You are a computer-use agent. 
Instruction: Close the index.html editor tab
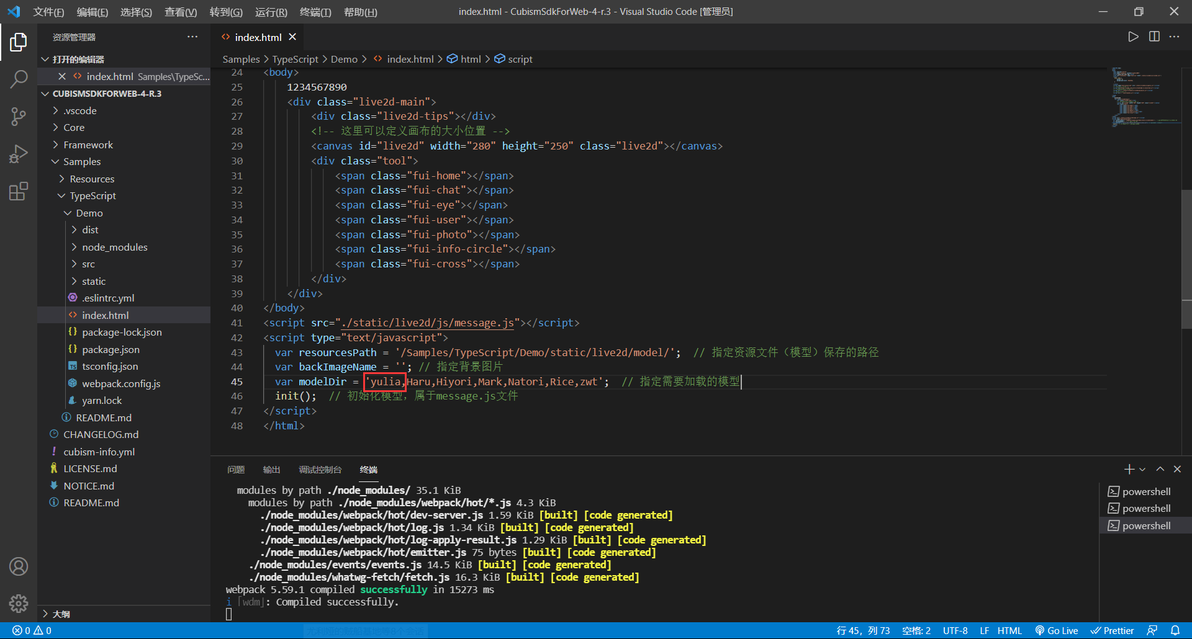pyautogui.click(x=293, y=36)
